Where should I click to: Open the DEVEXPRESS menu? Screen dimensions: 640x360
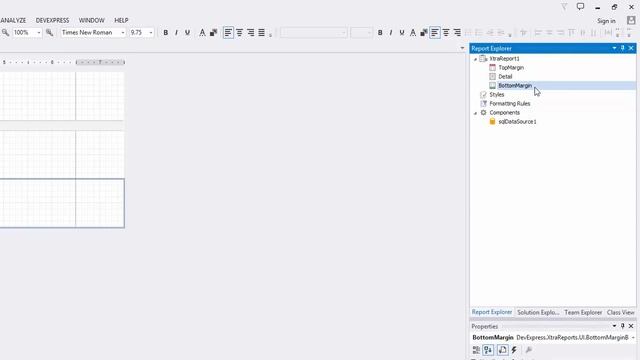tap(52, 20)
